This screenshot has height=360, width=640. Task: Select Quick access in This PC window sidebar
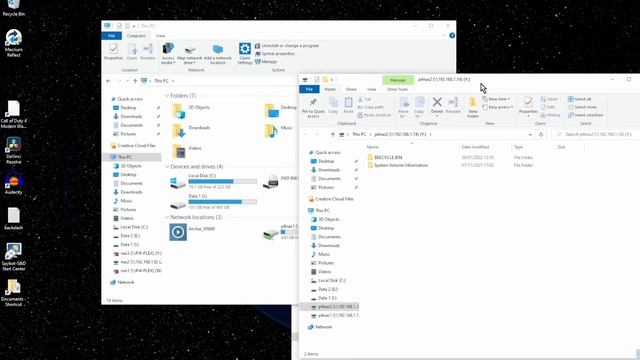pyautogui.click(x=126, y=99)
